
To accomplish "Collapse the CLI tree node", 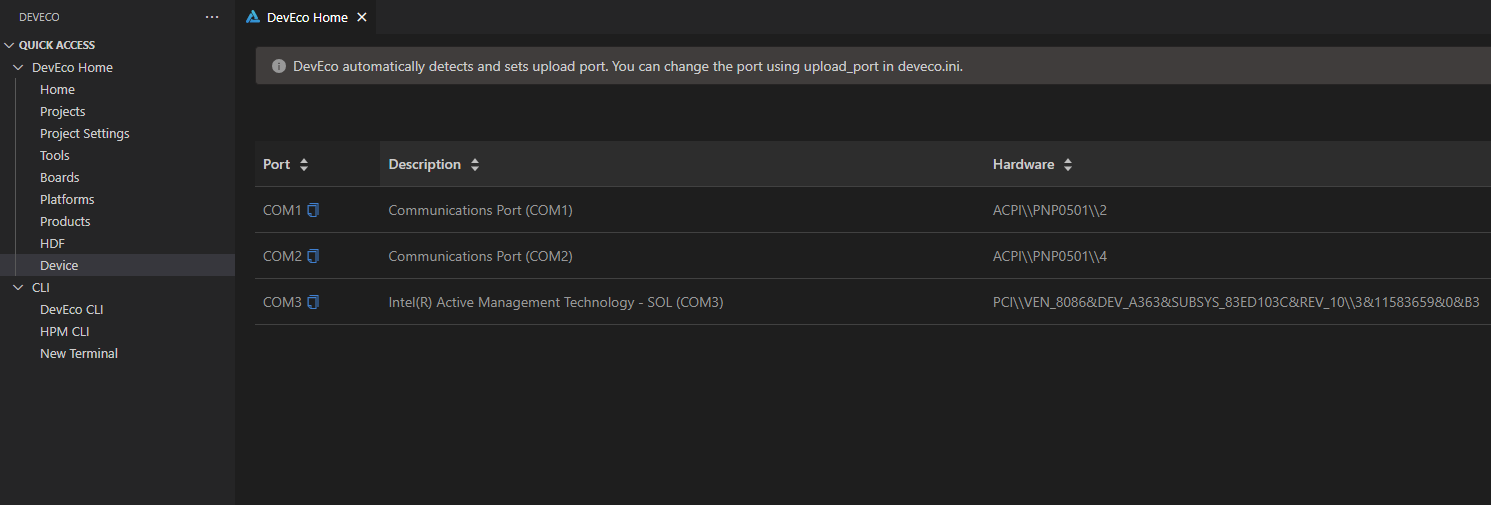I will coord(18,287).
